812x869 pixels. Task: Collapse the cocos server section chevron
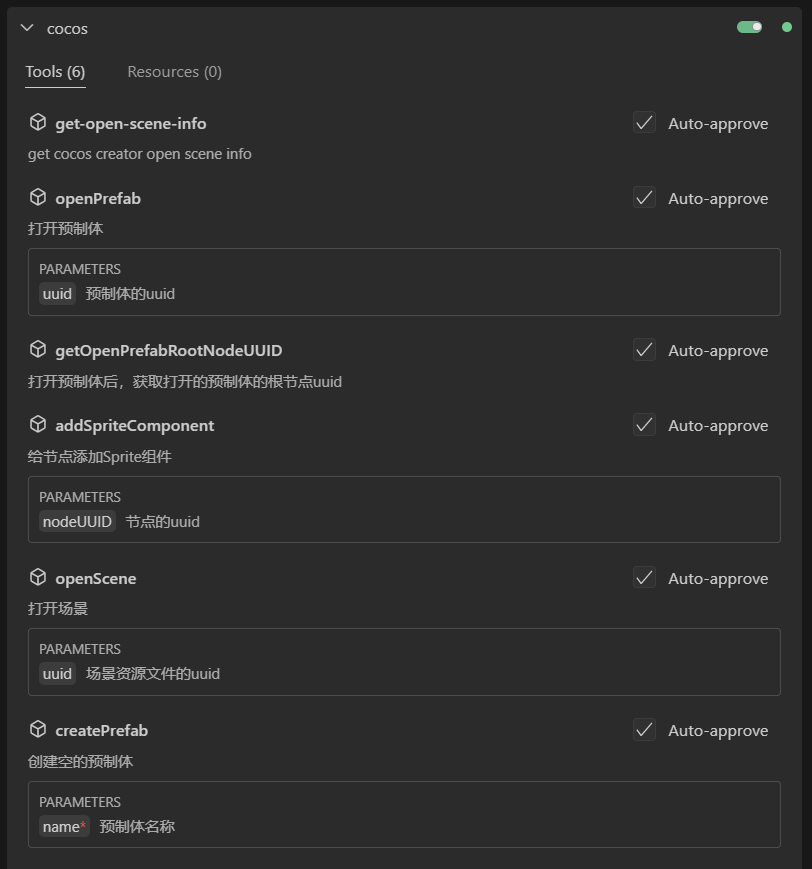click(x=26, y=28)
